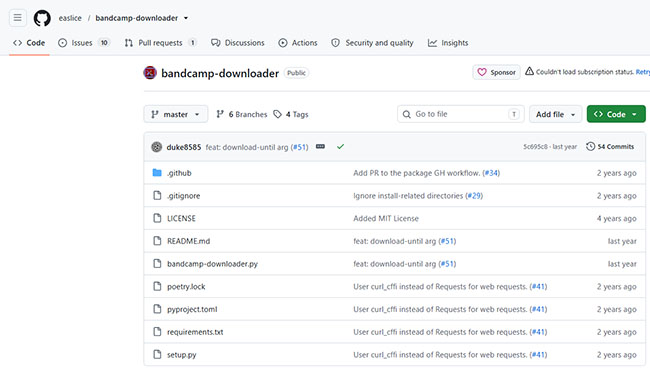This screenshot has height=370, width=650.
Task: Open #41 link in poetry.lock row
Action: click(x=538, y=287)
